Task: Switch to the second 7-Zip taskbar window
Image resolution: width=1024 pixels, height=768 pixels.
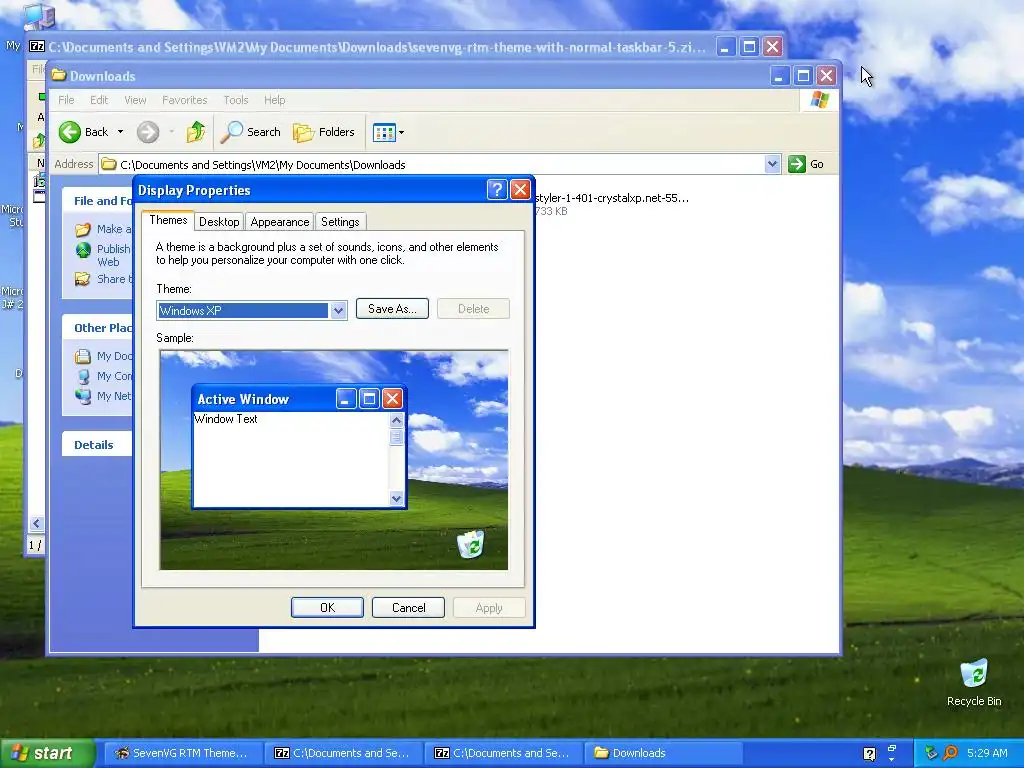Action: click(503, 753)
